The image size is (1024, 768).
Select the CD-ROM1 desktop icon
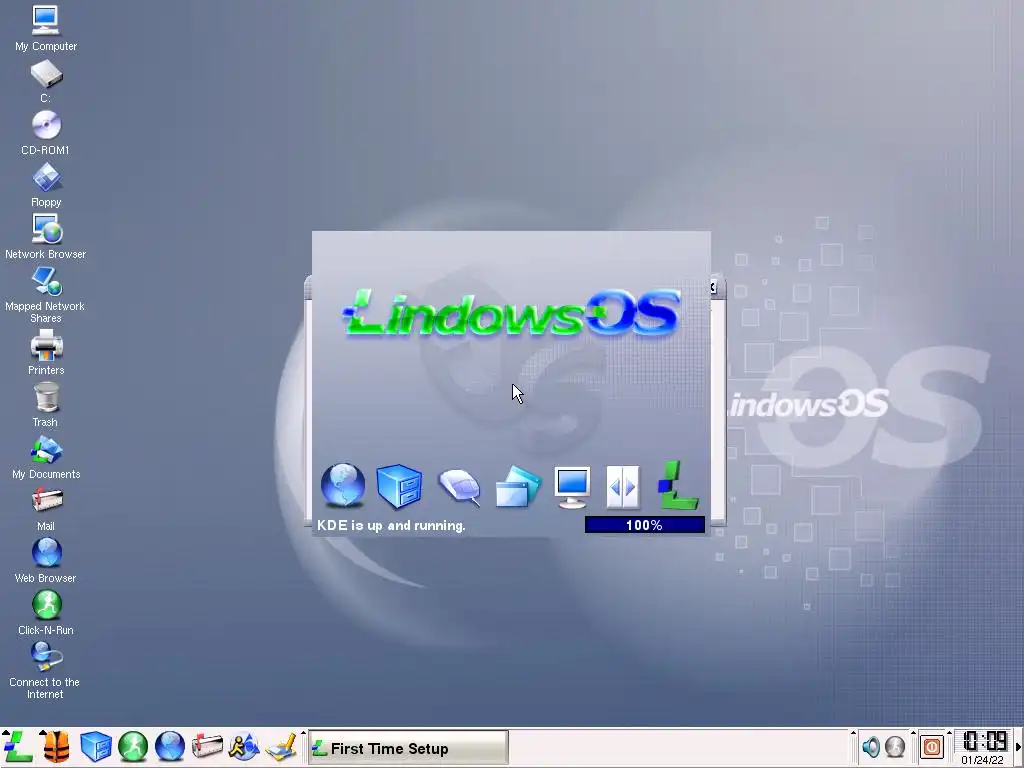click(x=46, y=133)
